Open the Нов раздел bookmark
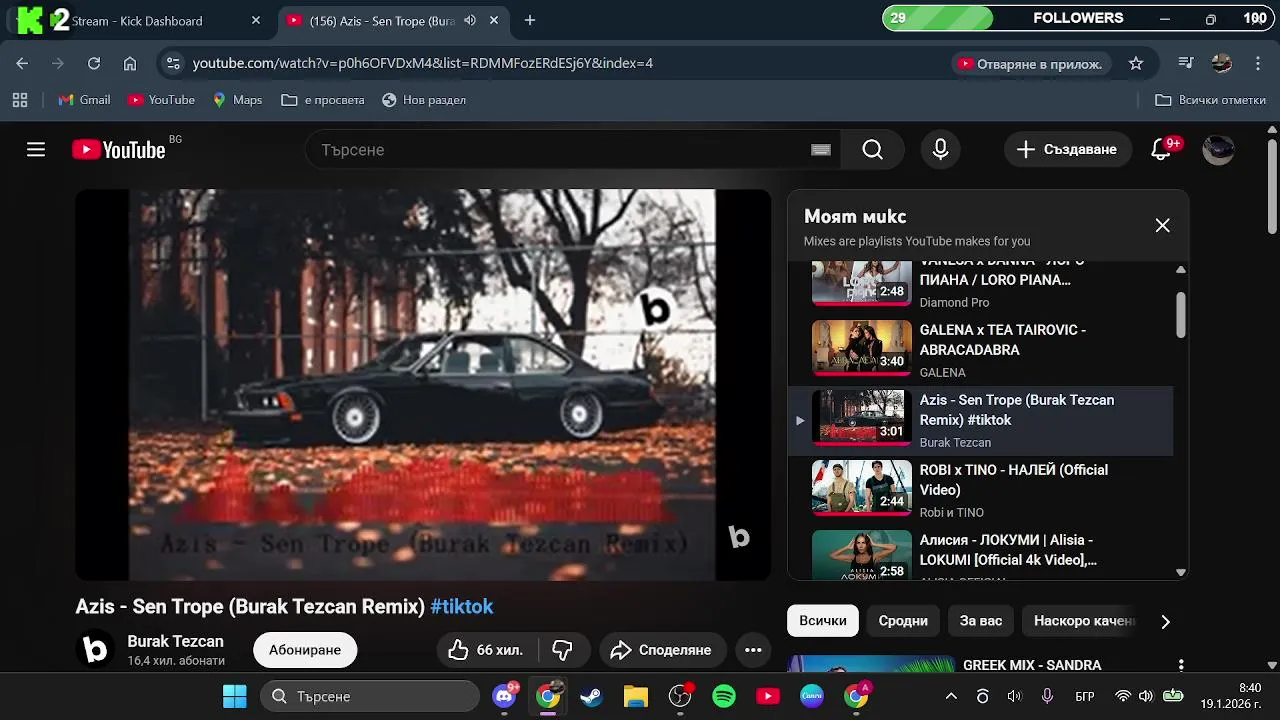 tap(424, 100)
